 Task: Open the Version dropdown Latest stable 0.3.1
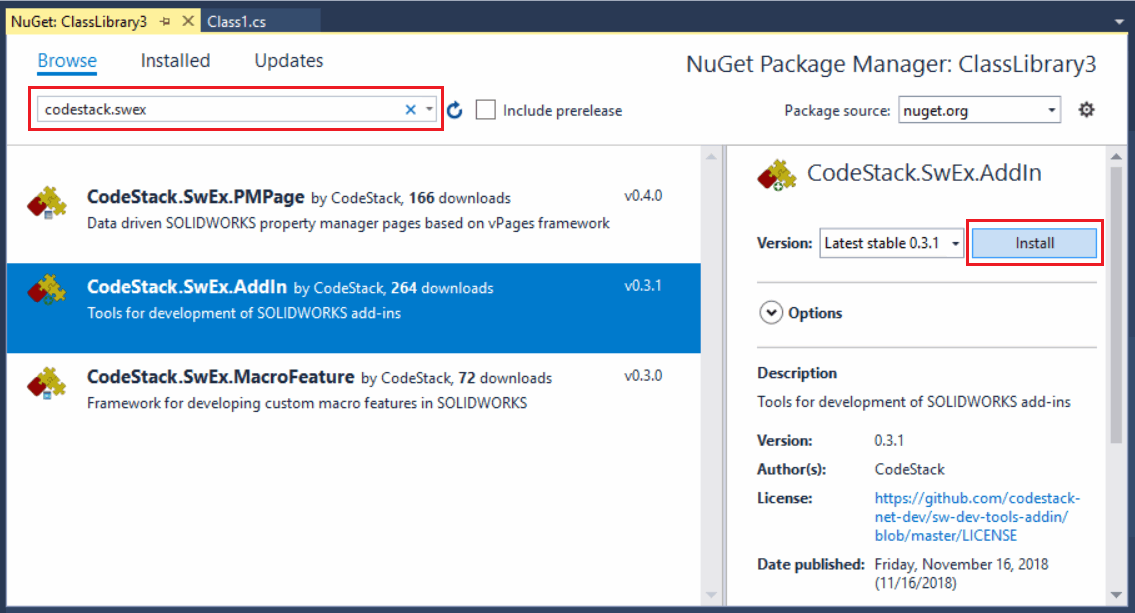click(x=892, y=243)
